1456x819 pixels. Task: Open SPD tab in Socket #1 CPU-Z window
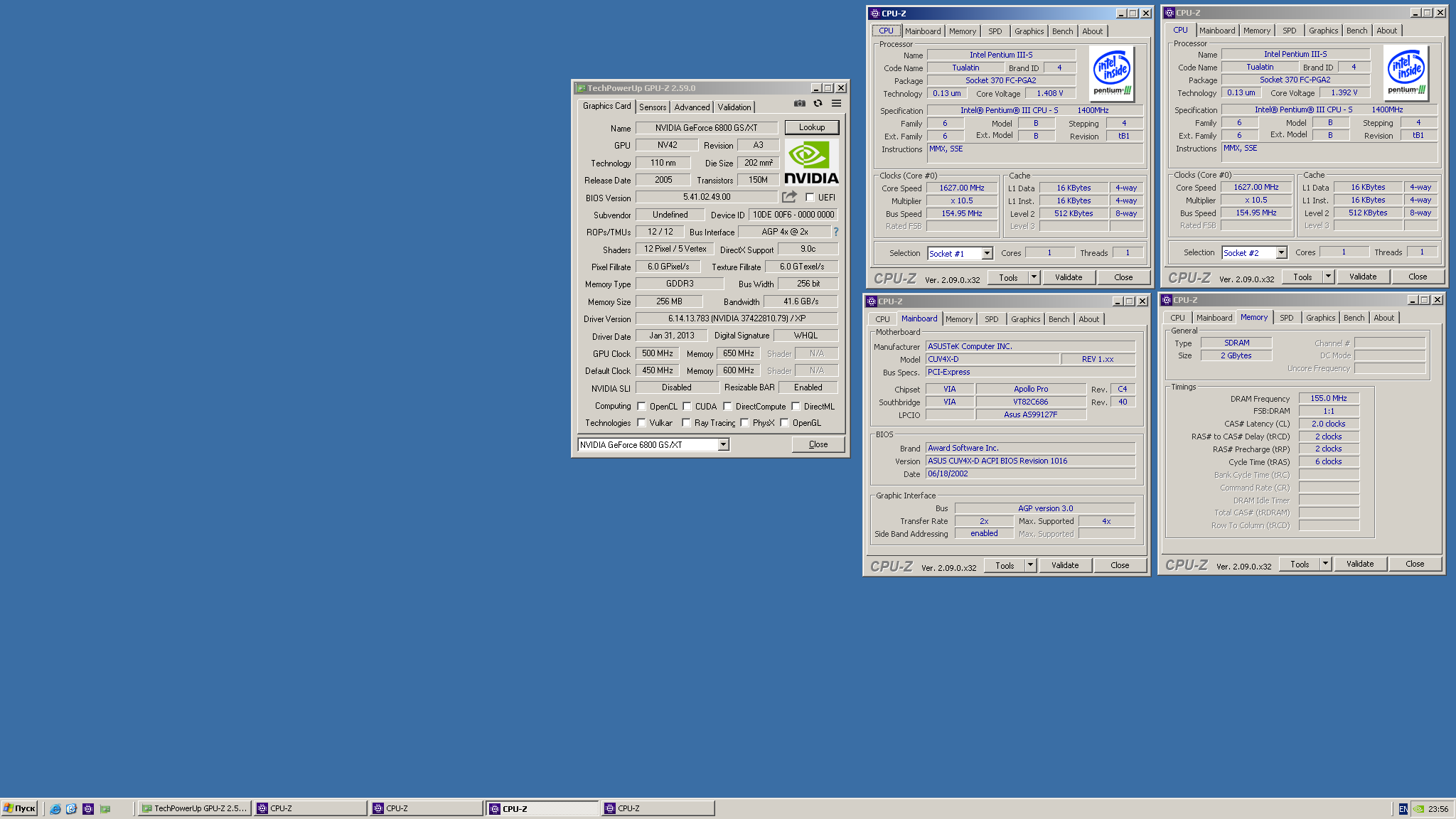[995, 31]
